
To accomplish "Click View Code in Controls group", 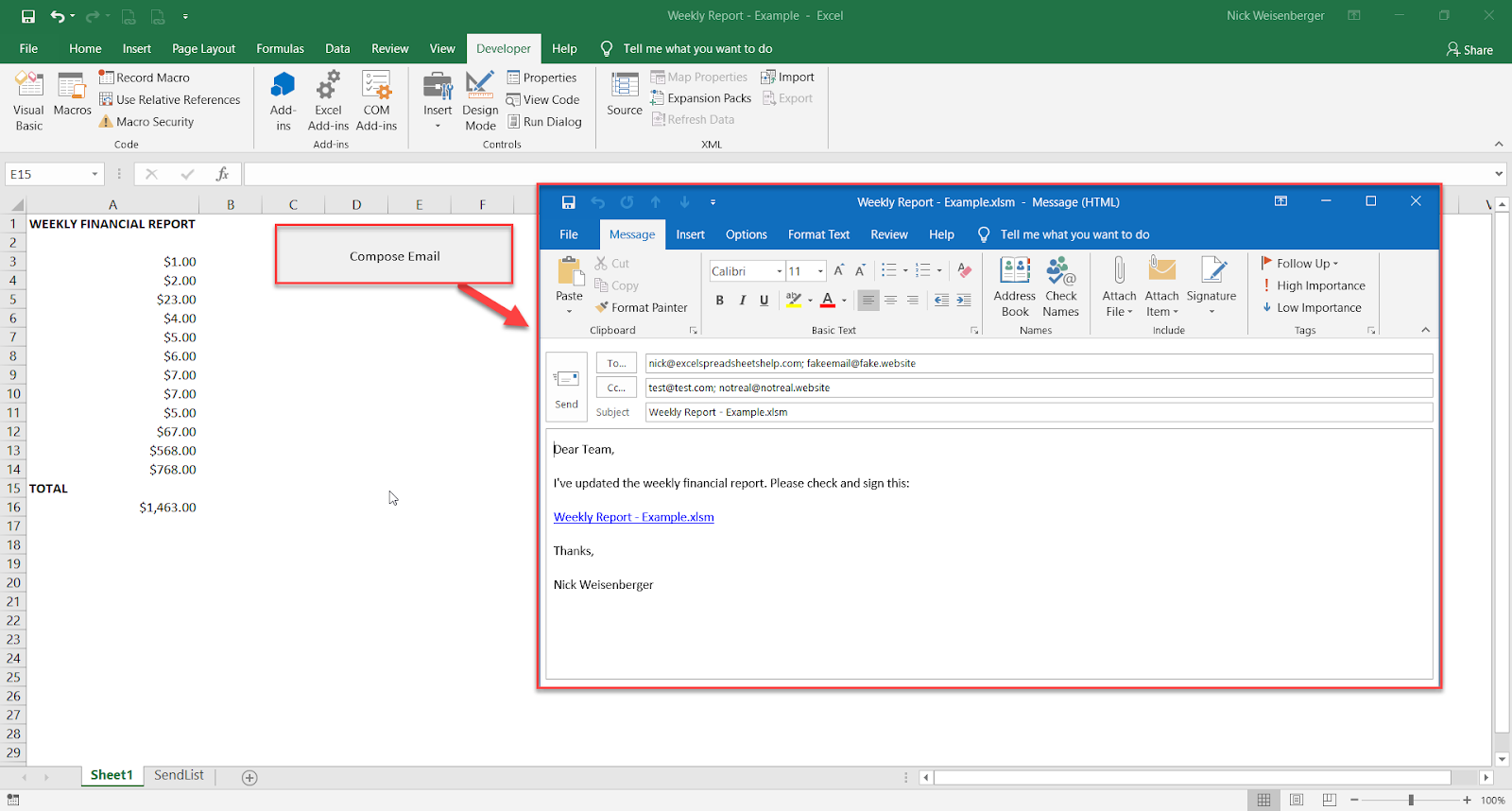I will tap(543, 99).
